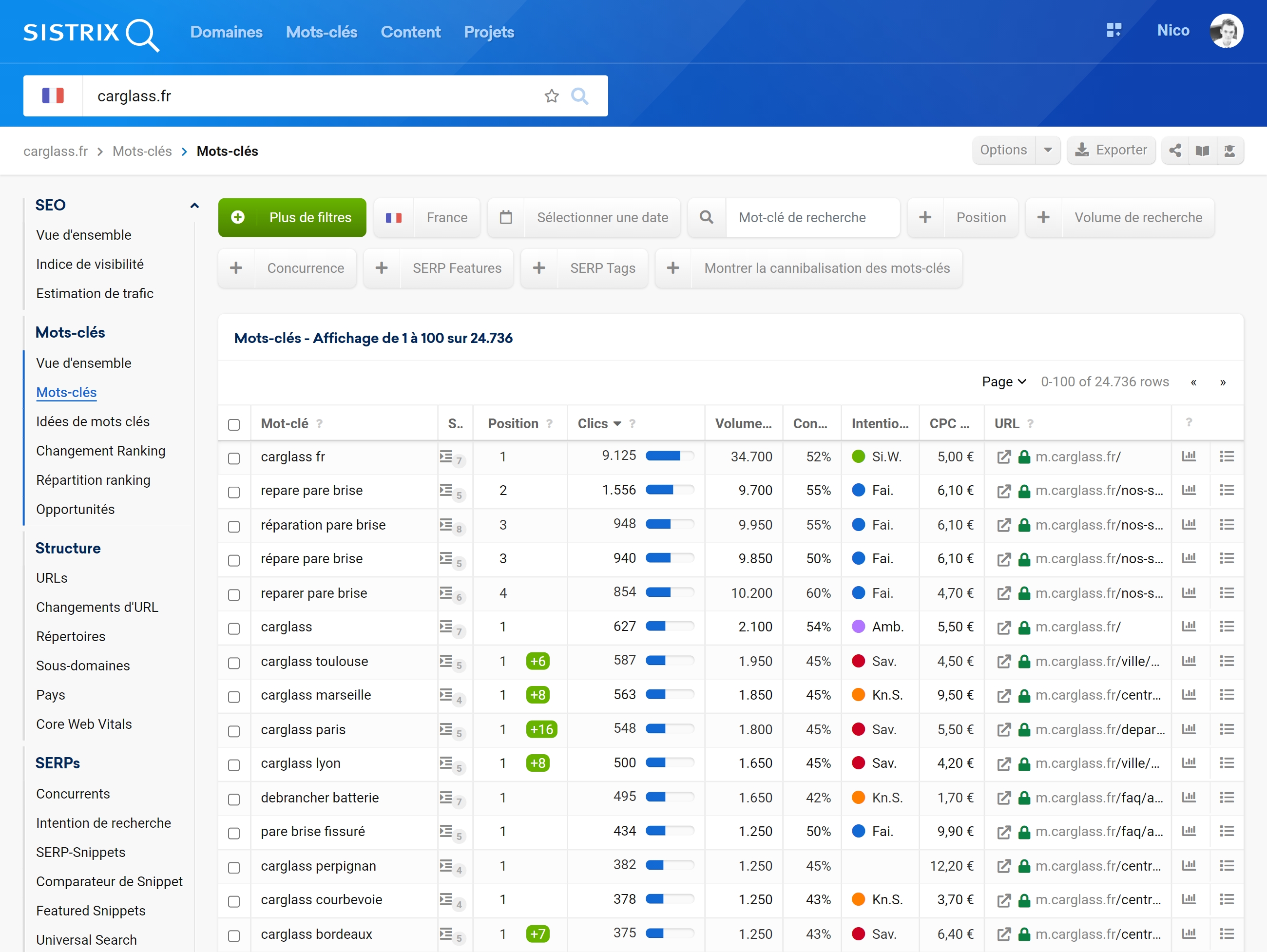The width and height of the screenshot is (1267, 952).
Task: Open list menu for carglass fr row
Action: pos(1227,457)
